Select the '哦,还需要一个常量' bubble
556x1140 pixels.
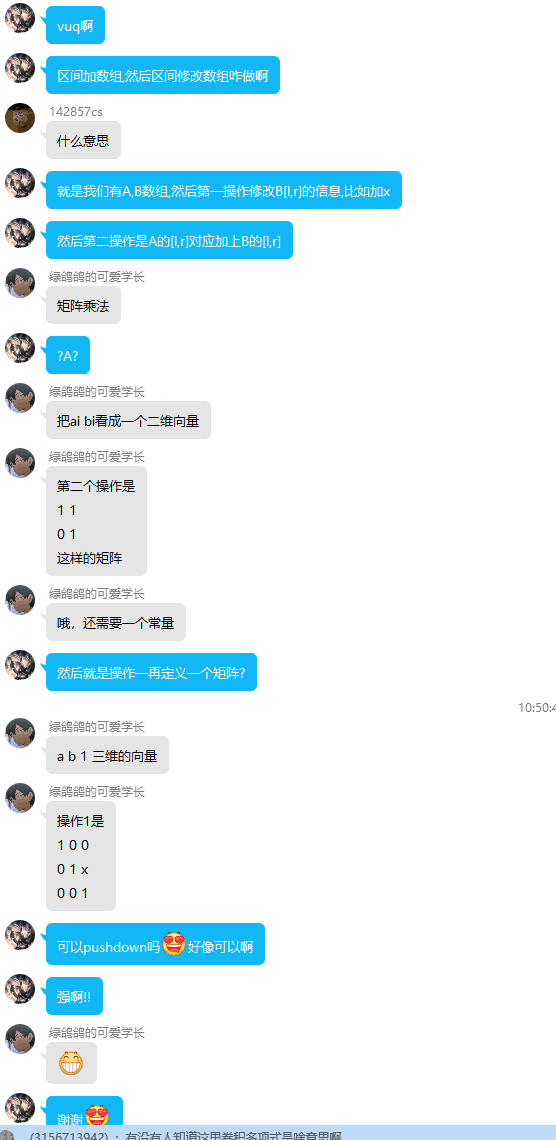tap(116, 622)
